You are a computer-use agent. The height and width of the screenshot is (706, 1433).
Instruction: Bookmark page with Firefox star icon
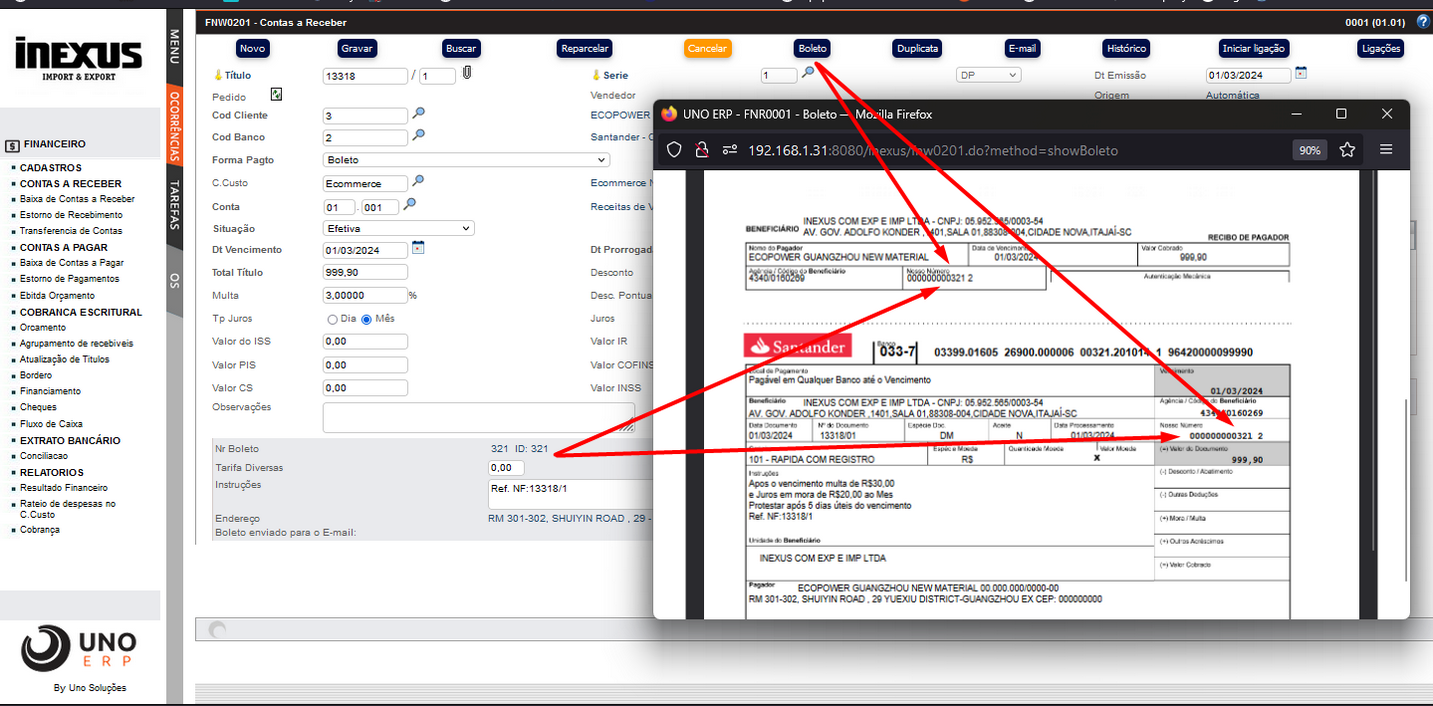pos(1347,150)
